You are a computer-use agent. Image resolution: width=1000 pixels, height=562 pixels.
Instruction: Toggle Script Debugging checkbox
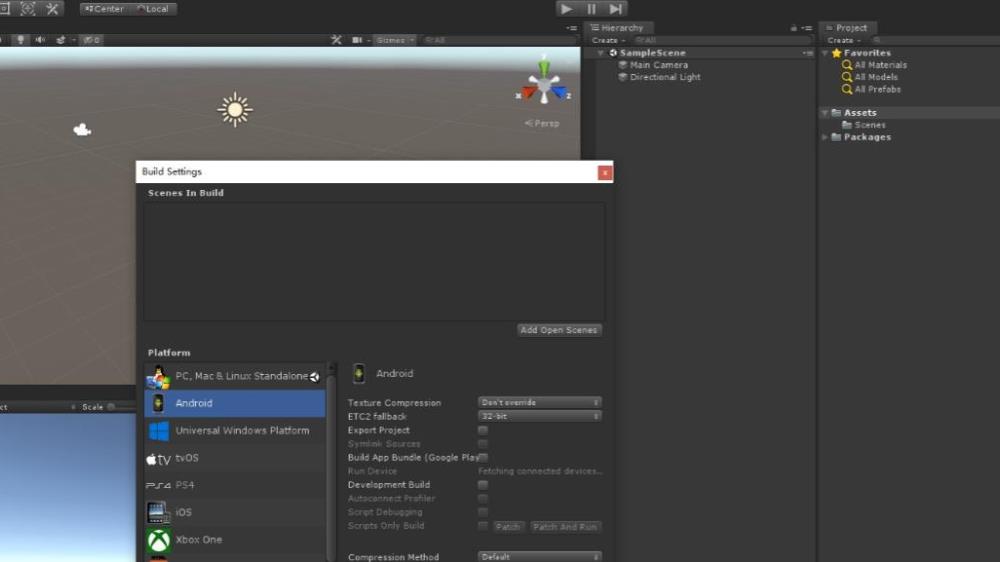(483, 512)
